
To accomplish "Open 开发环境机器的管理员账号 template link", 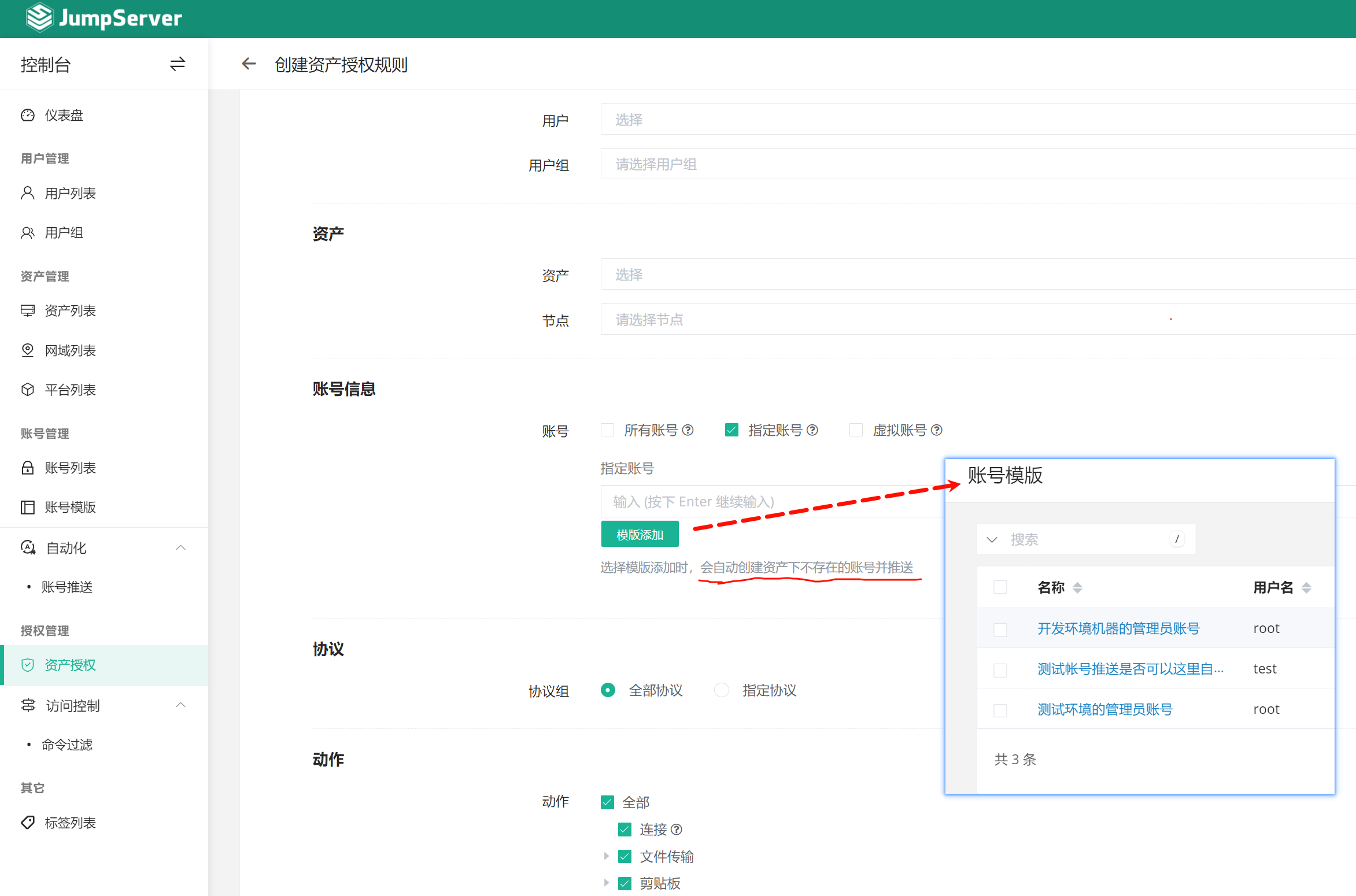I will pos(1118,628).
